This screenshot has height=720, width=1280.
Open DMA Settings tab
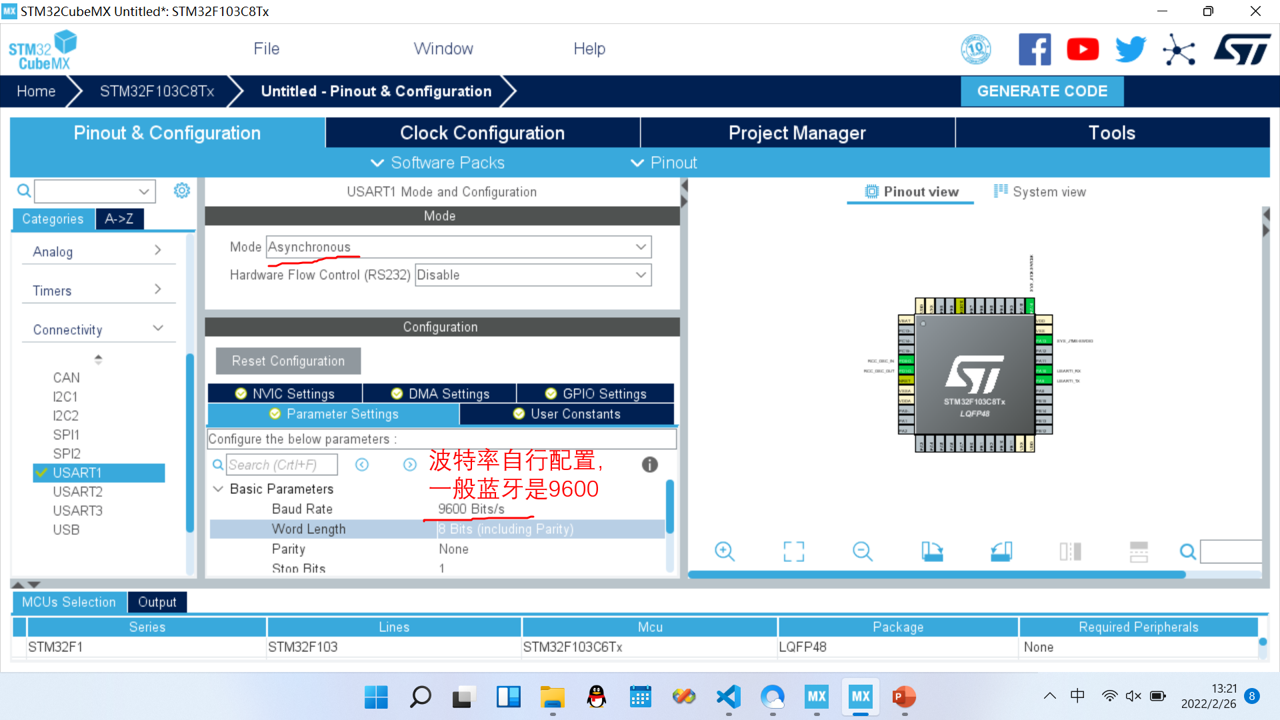click(x=440, y=393)
